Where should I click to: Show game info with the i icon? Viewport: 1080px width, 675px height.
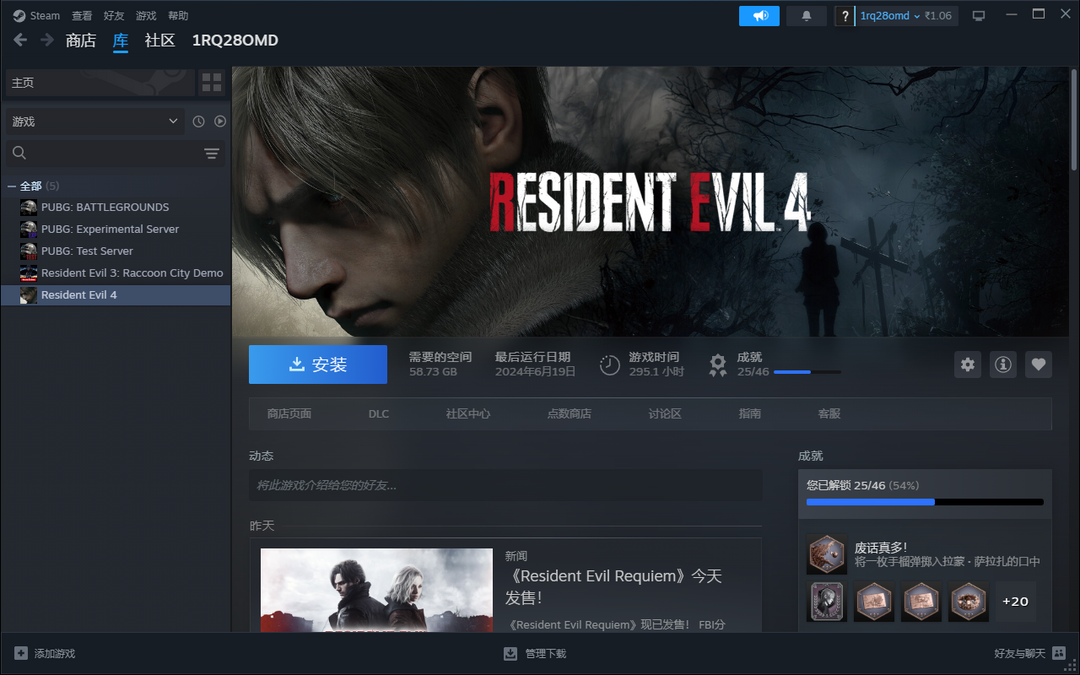coord(1003,365)
